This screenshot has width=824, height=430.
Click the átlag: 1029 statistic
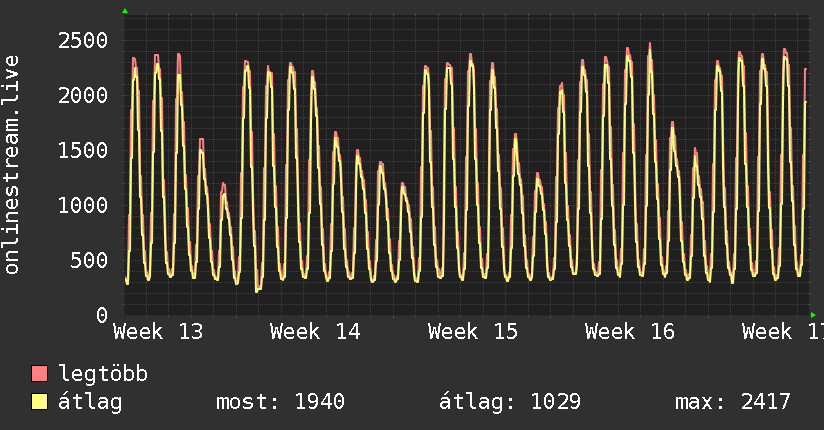point(510,402)
